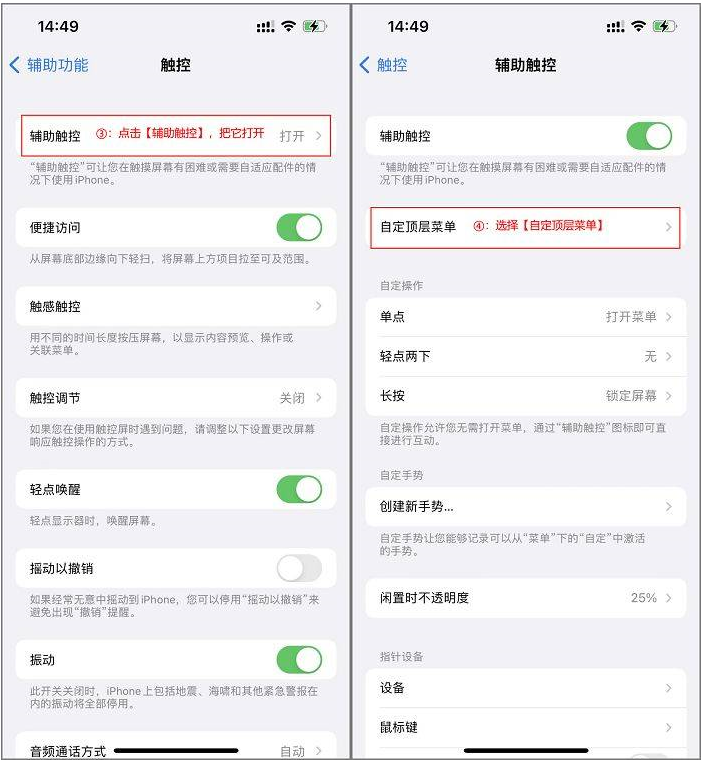Open the 长按 option showing 锁定屏幕

[x=526, y=396]
